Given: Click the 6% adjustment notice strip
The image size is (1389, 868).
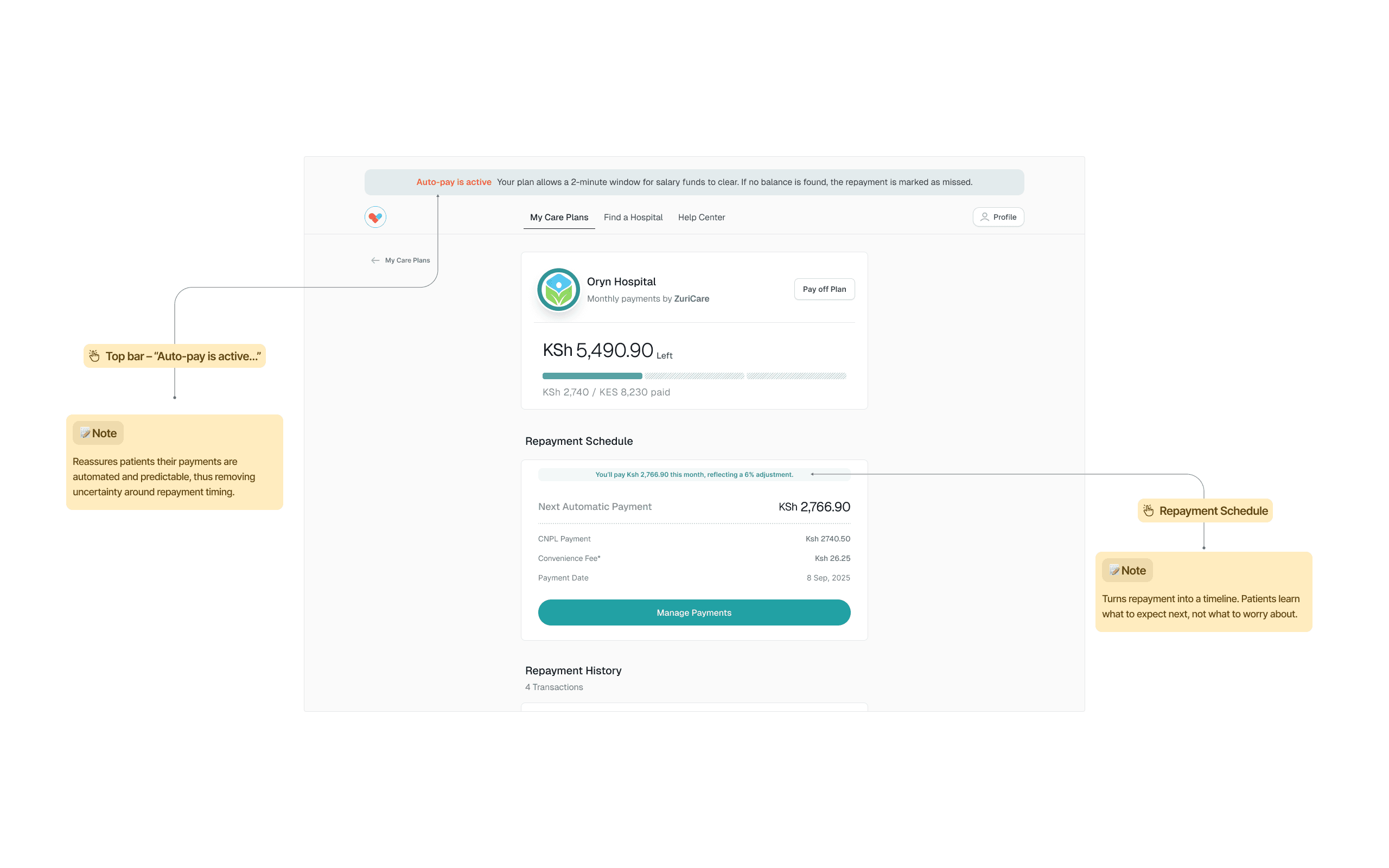Looking at the screenshot, I should (693, 474).
